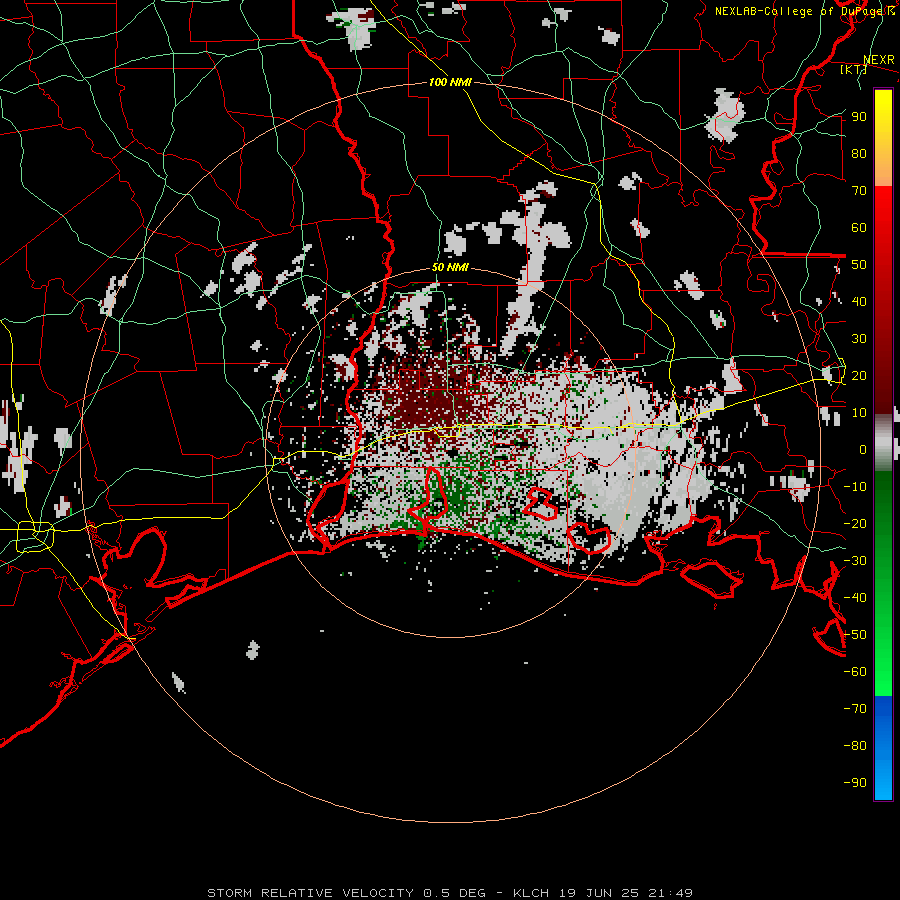Image resolution: width=900 pixels, height=900 pixels.
Task: Click the "-80" value on velocity scale
Action: [x=855, y=746]
